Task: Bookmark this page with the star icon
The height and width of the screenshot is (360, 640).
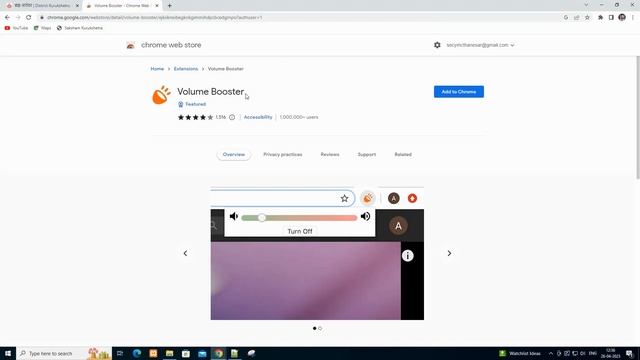Action: tap(587, 18)
